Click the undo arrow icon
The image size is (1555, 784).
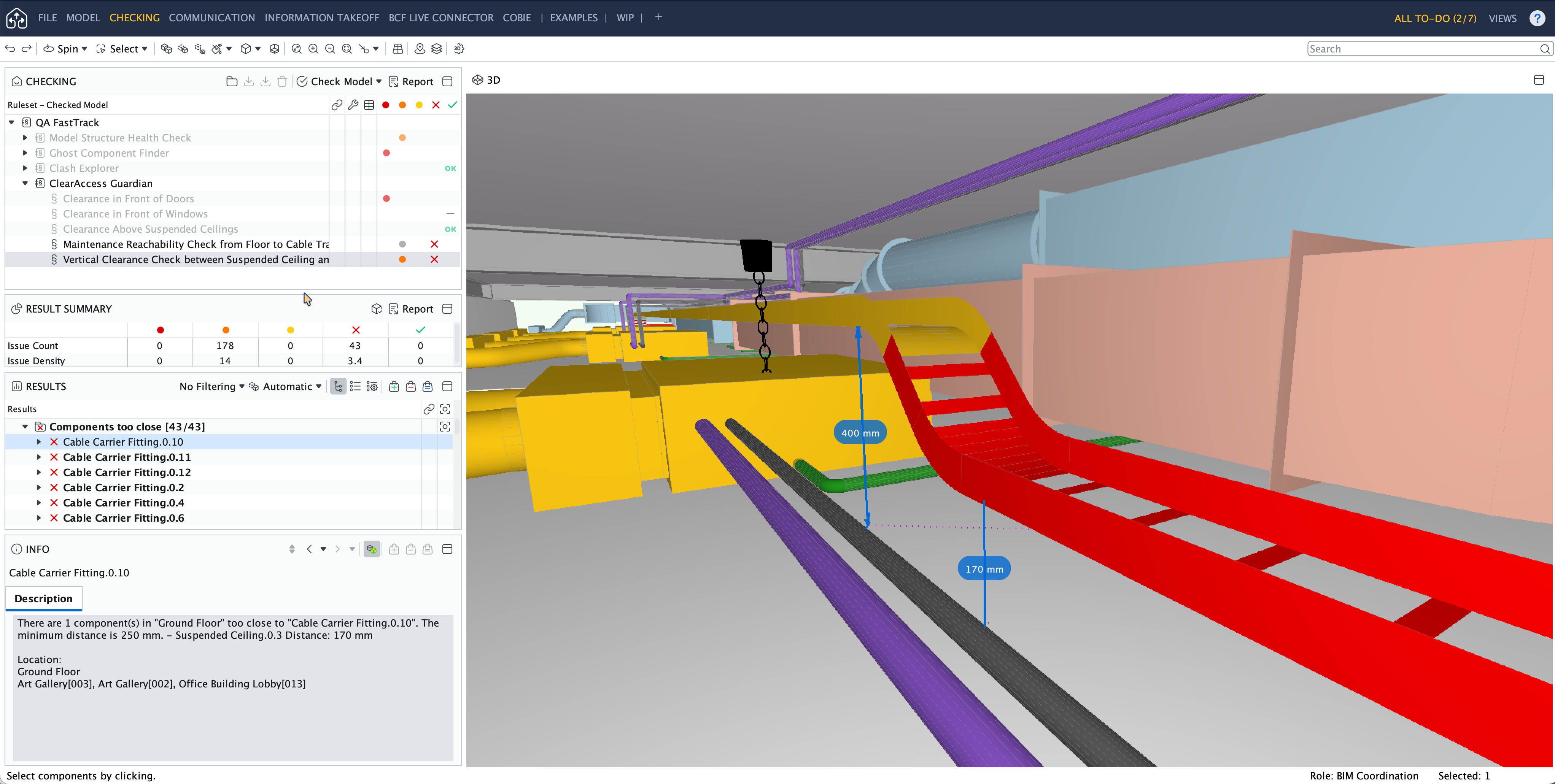click(10, 49)
